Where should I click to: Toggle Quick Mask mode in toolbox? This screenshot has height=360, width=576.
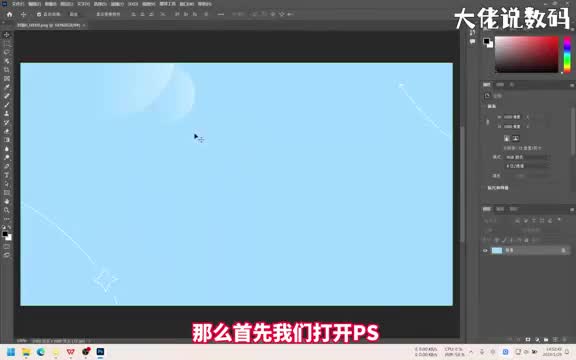click(7, 246)
